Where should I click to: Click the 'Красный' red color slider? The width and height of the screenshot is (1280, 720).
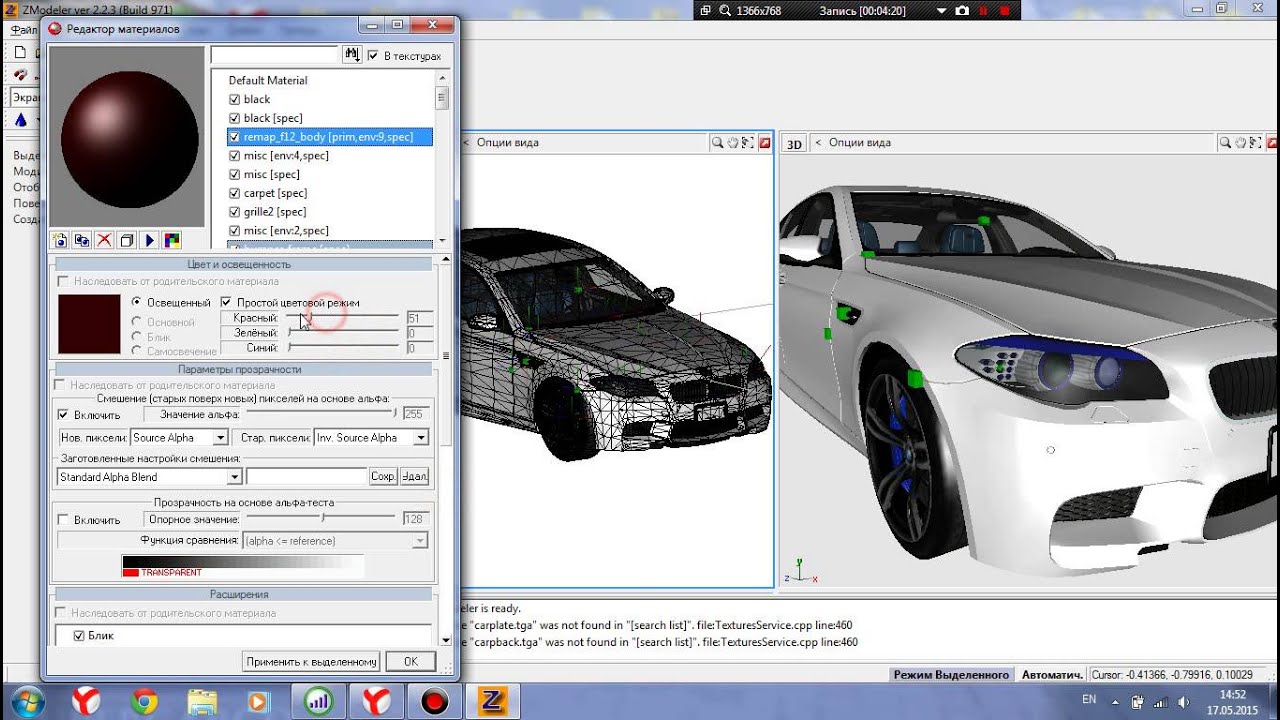tap(342, 318)
